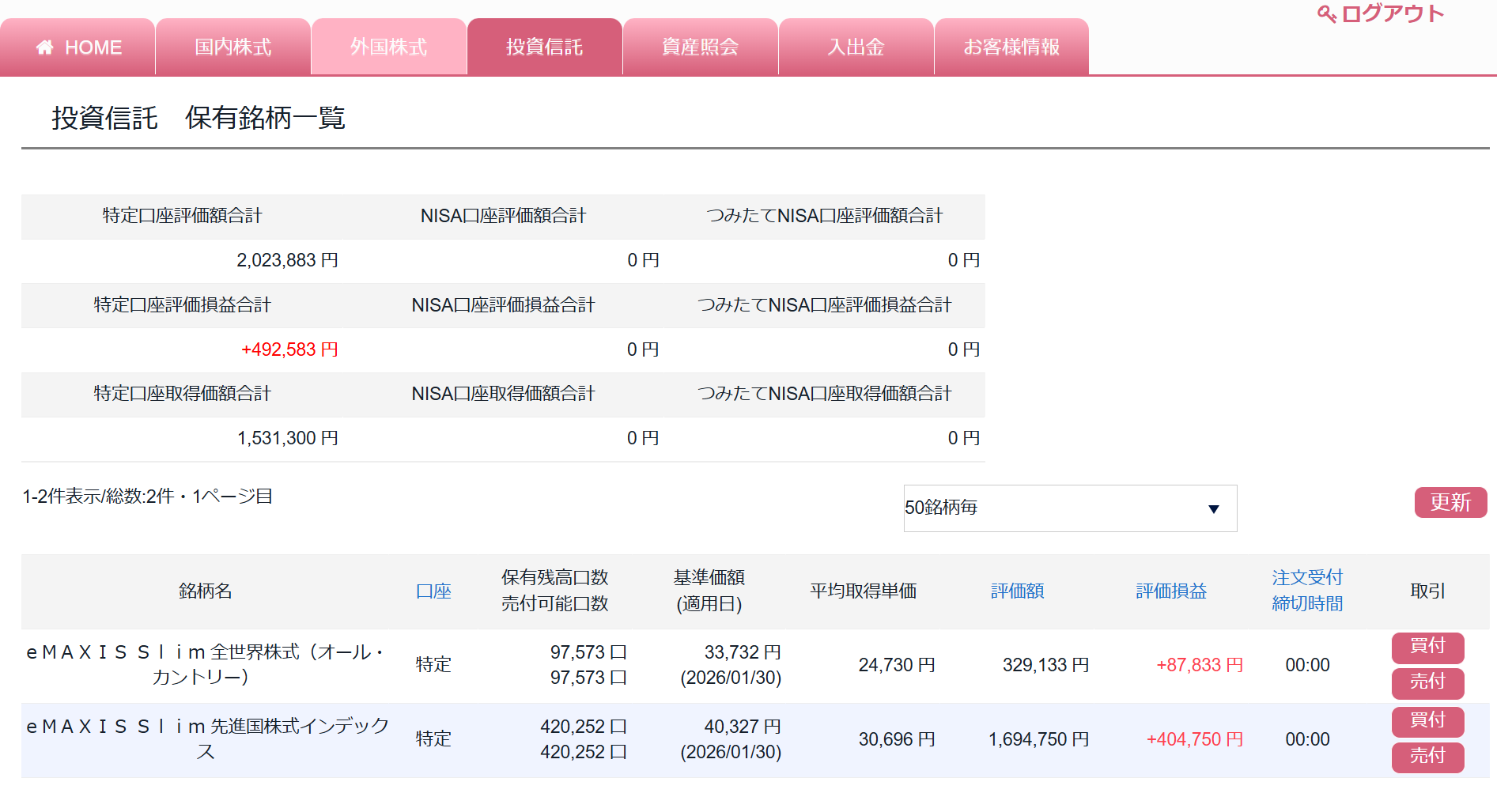Sort by 注文受付締切時間 column header
The height and width of the screenshot is (797, 1512).
pyautogui.click(x=1306, y=591)
